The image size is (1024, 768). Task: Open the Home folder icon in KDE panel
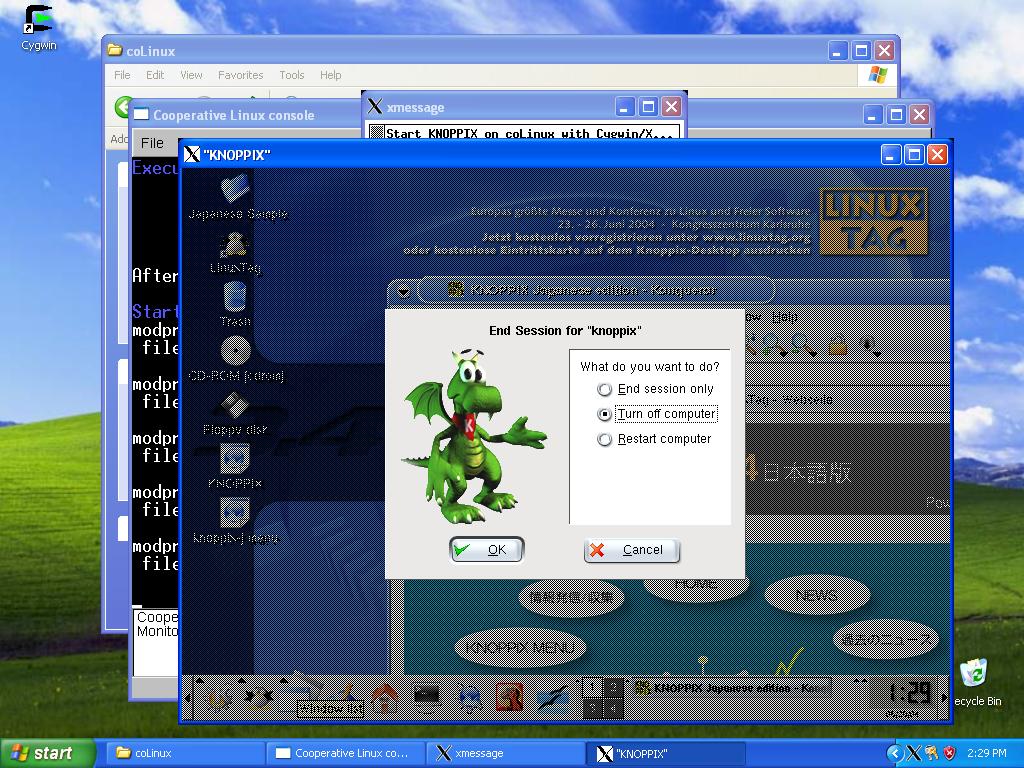[384, 698]
